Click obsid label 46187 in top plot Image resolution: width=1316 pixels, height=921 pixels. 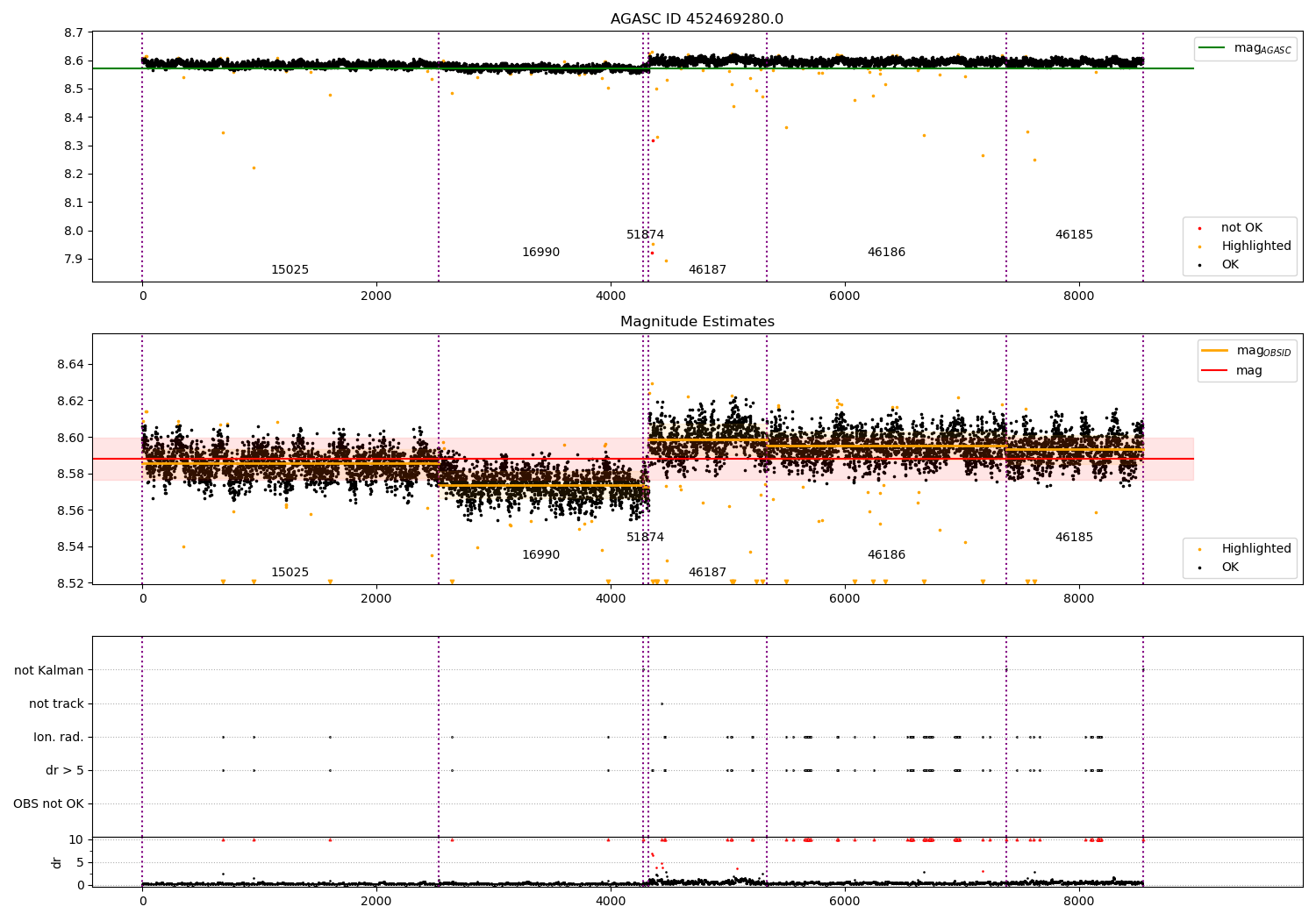pyautogui.click(x=707, y=270)
